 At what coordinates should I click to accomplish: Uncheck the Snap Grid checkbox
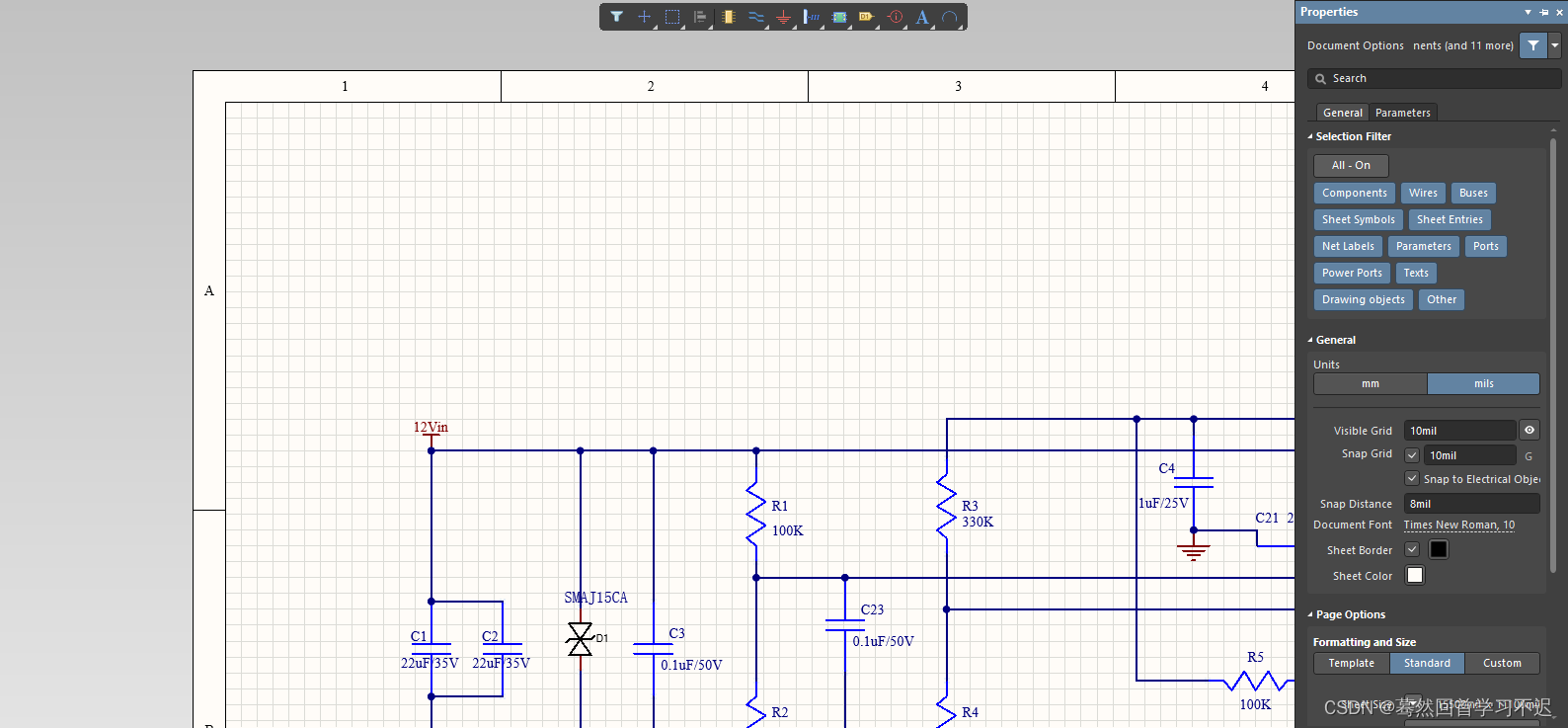coord(1412,455)
